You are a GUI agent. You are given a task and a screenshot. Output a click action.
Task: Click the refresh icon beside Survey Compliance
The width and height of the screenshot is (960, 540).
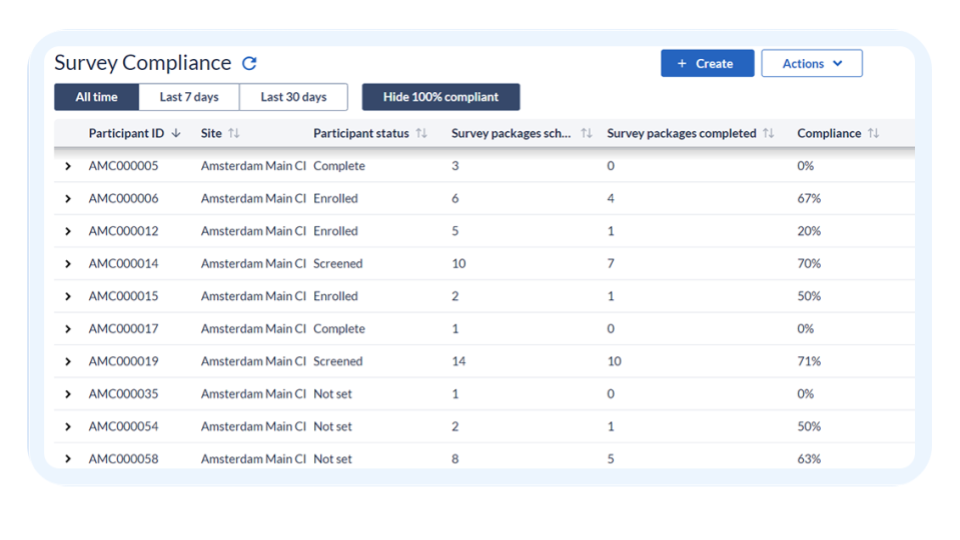[x=249, y=63]
